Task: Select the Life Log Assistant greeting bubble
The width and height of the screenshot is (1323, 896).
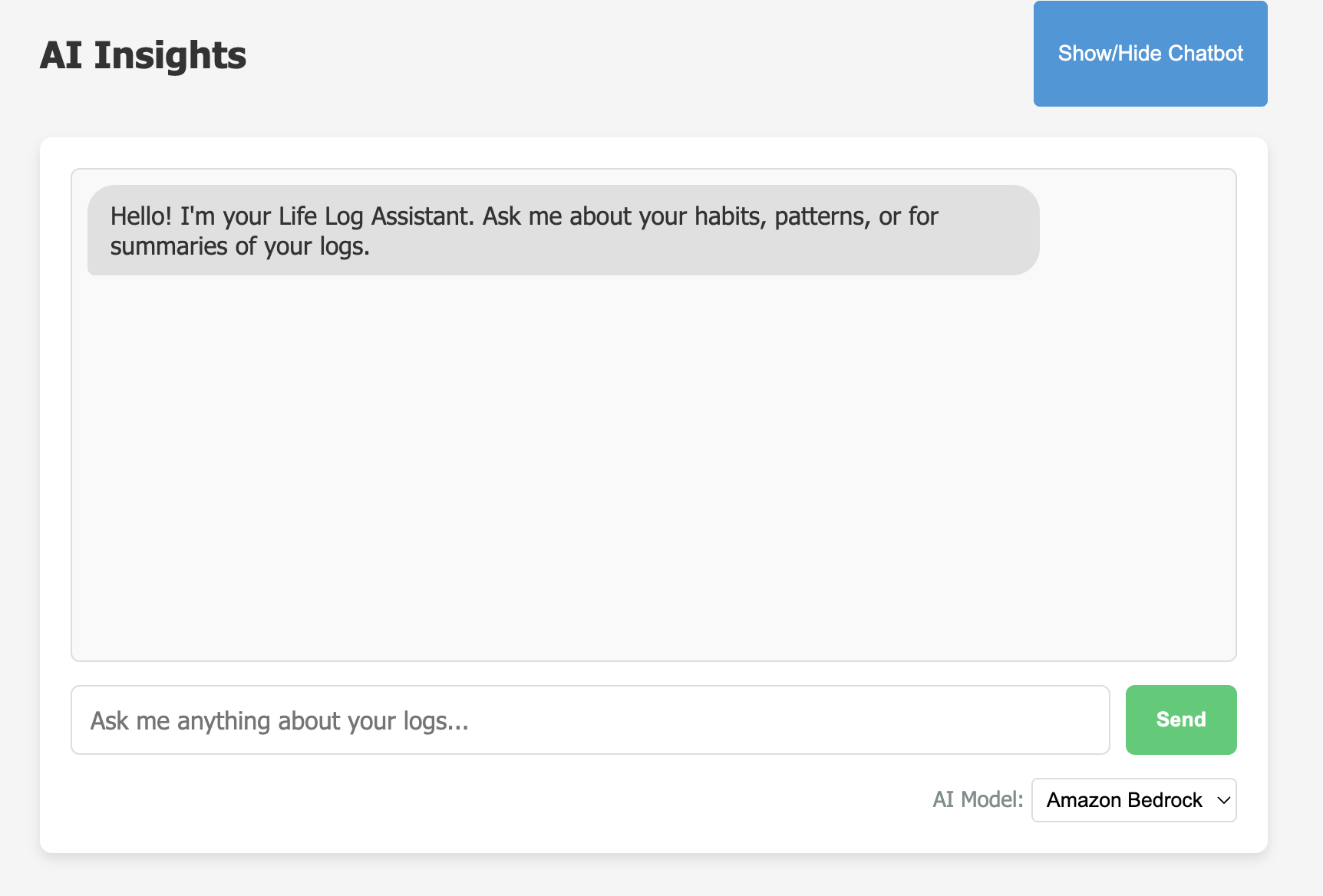Action: click(563, 230)
